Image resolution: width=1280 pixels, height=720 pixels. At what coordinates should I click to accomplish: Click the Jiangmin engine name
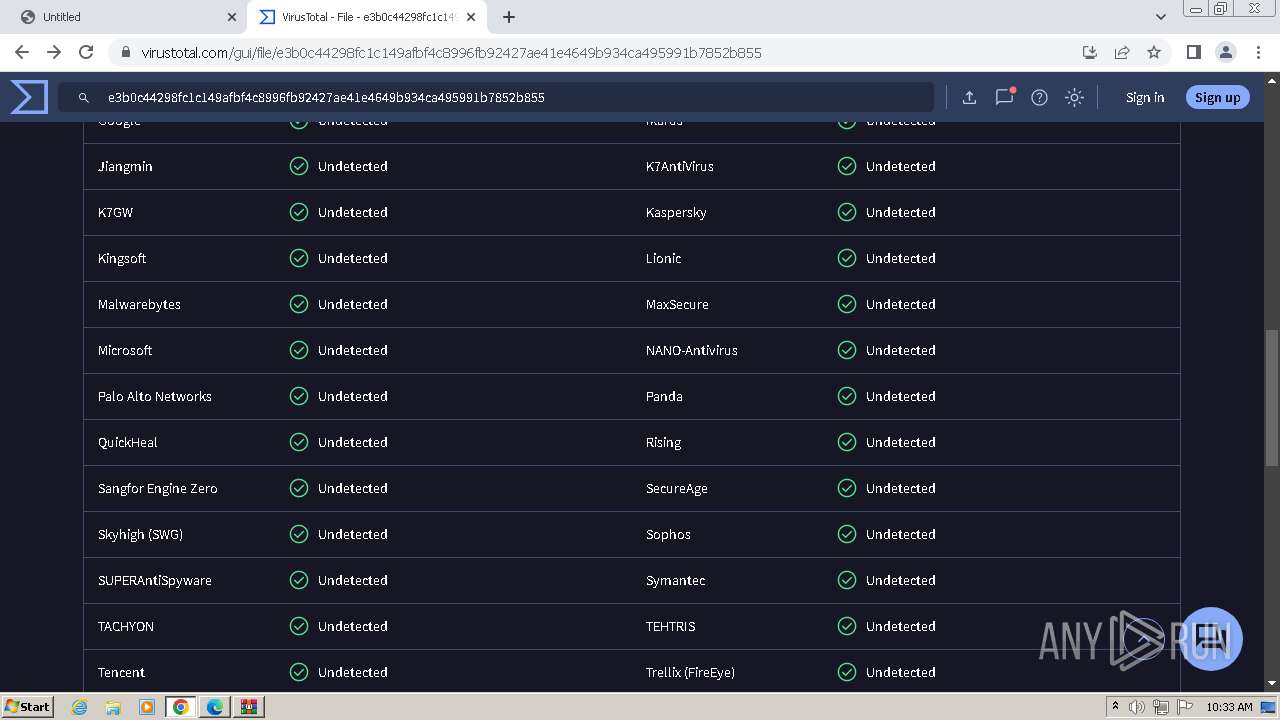click(x=125, y=166)
